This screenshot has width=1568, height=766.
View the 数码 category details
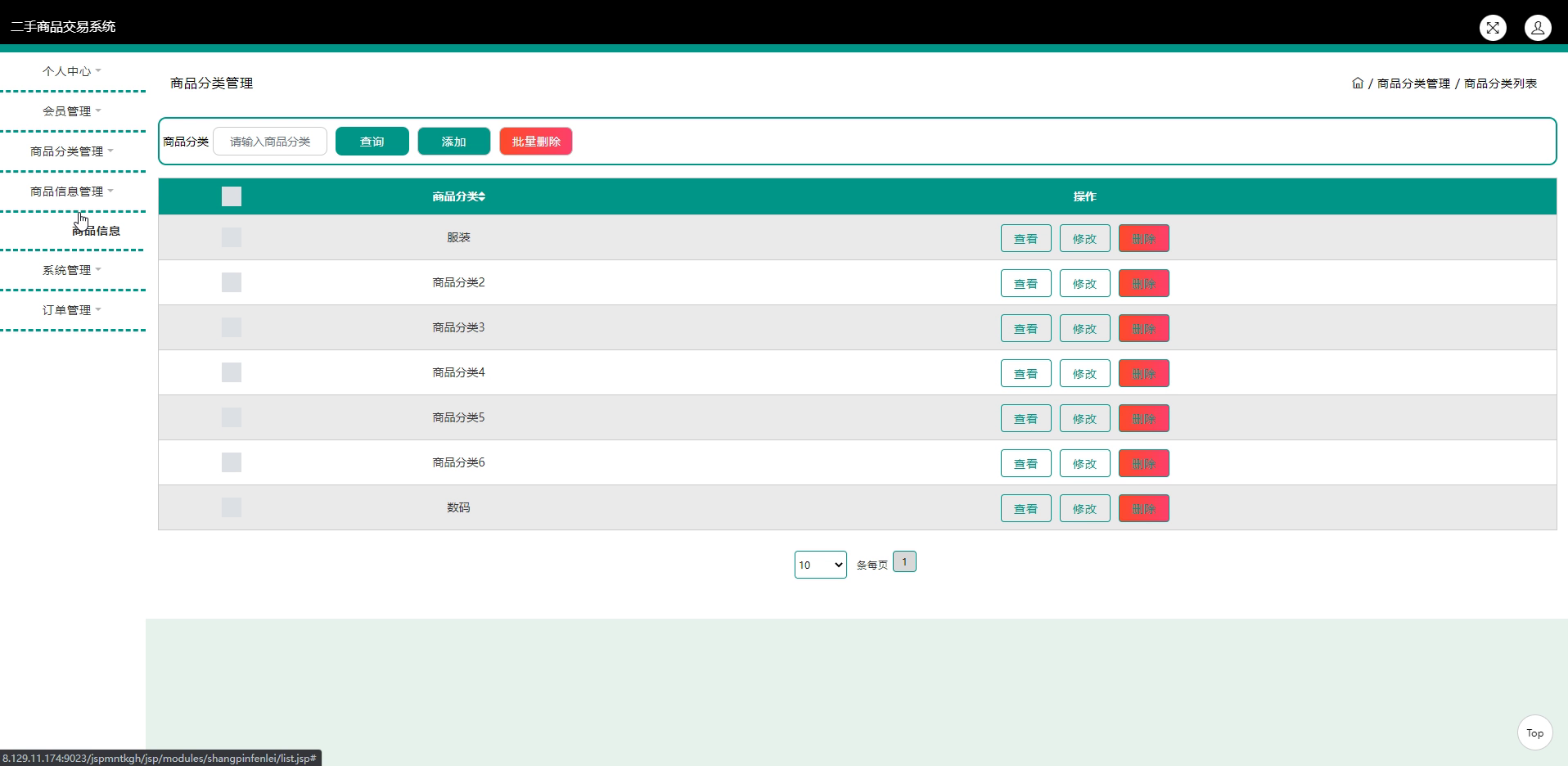point(1026,508)
